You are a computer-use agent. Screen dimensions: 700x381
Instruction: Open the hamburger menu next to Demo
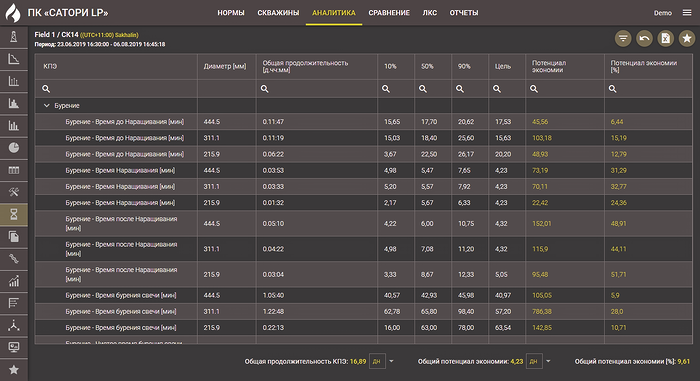687,13
